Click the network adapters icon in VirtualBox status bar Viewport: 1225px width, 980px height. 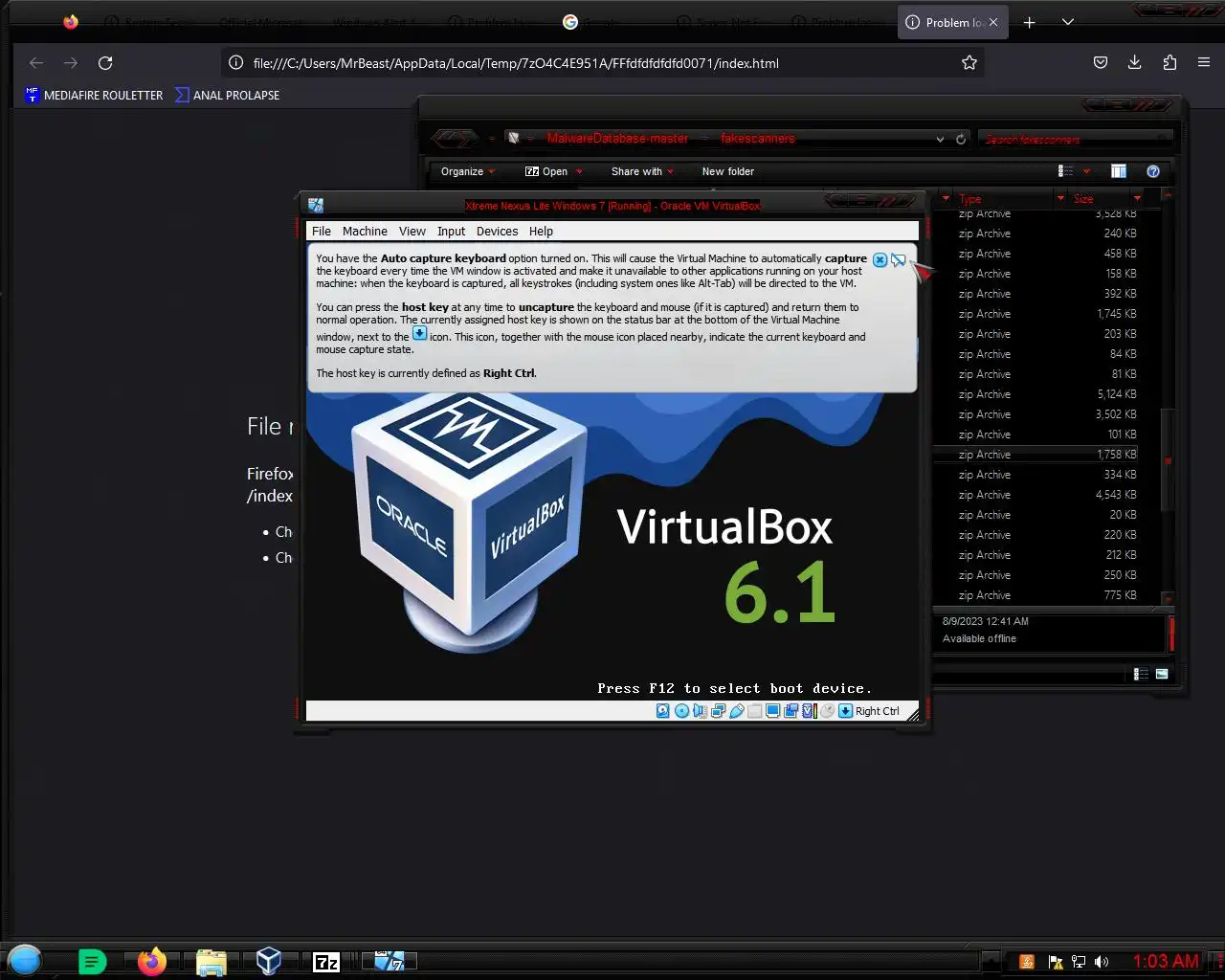[718, 711]
